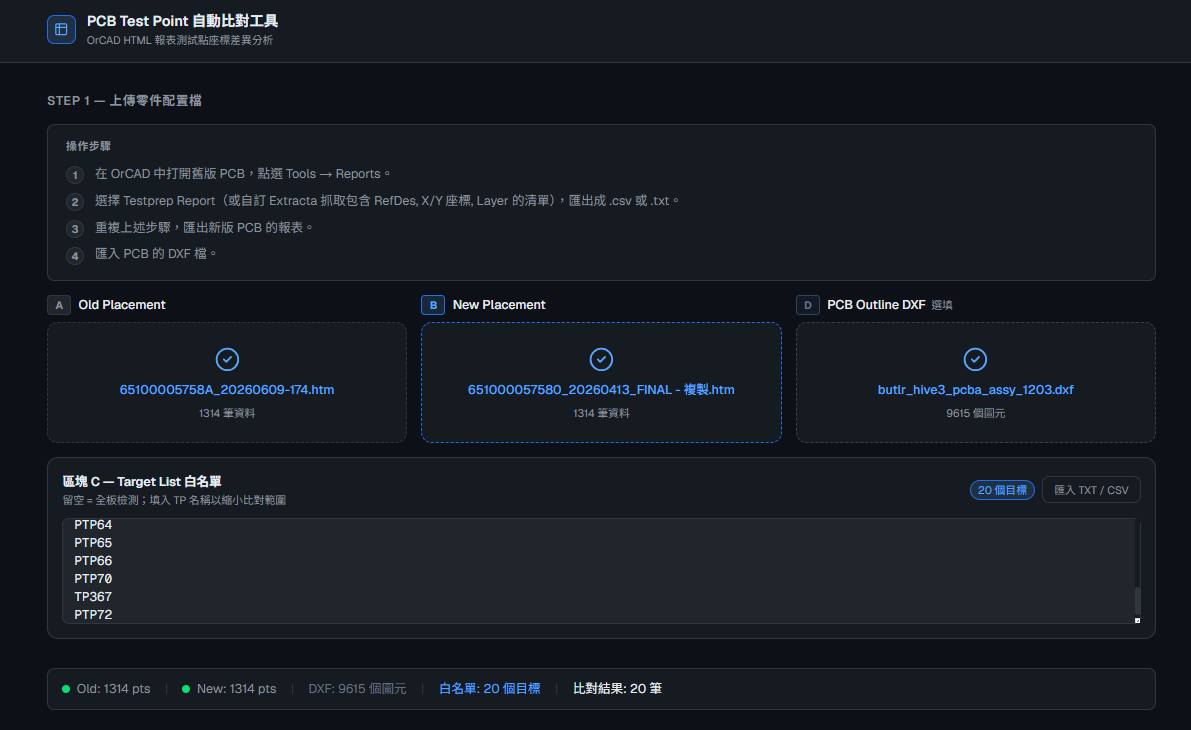Click the DXF: 9615 個圖元 status text
The height and width of the screenshot is (730, 1191).
(357, 689)
